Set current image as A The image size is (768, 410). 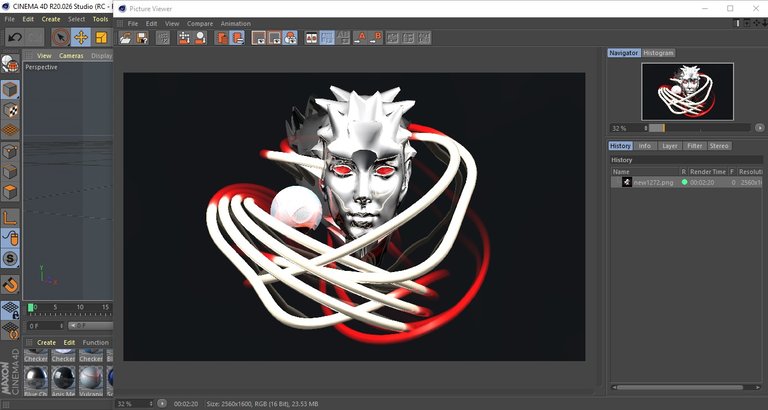click(360, 38)
